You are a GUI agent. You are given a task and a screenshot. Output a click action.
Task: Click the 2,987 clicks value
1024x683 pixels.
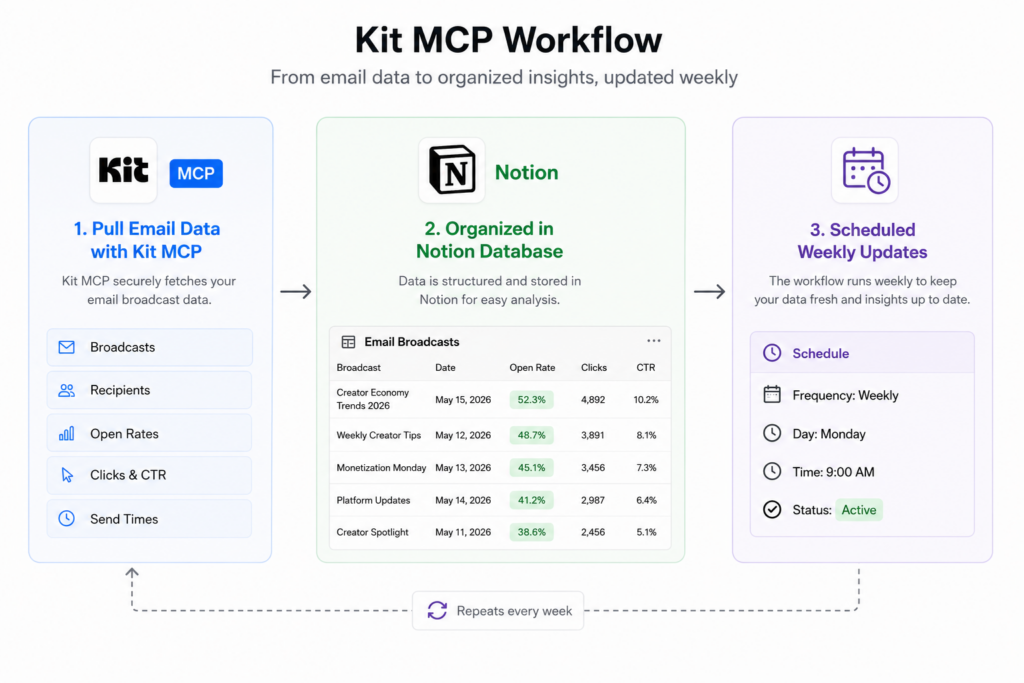pyautogui.click(x=593, y=500)
